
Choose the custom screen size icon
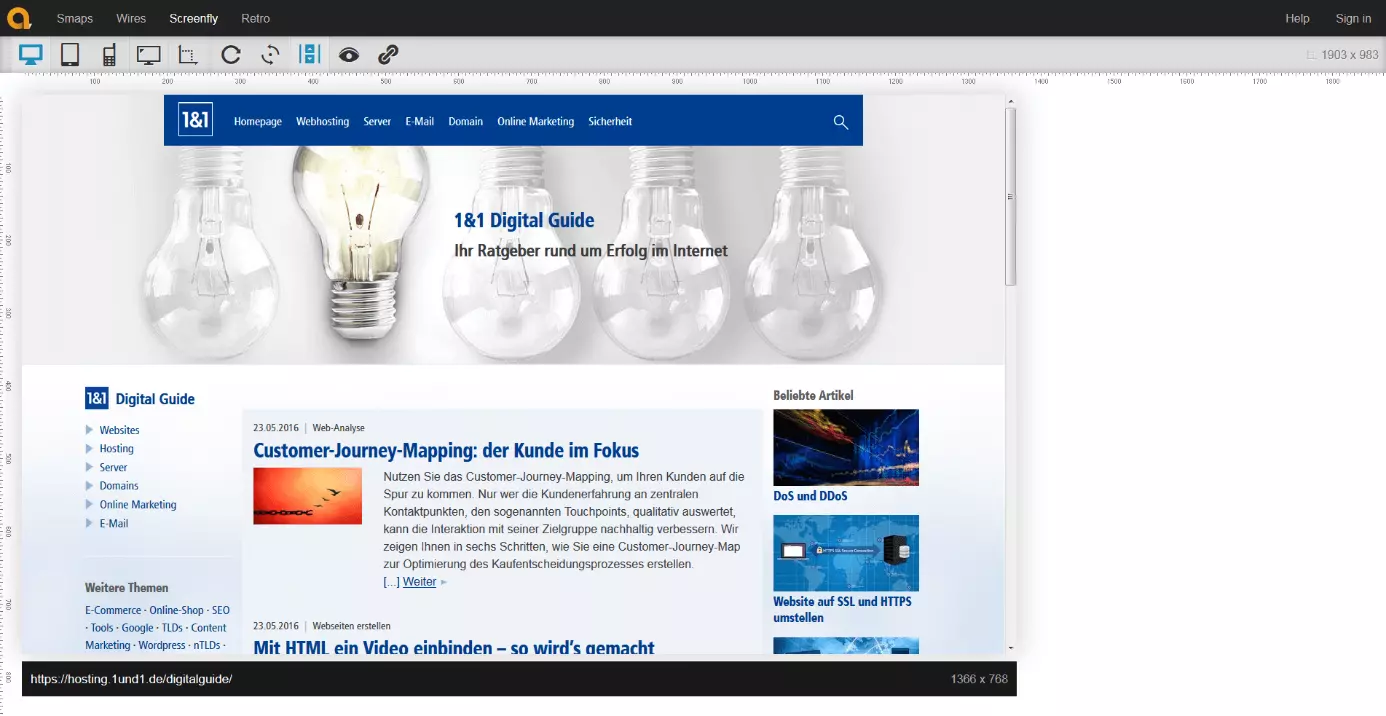click(x=188, y=55)
